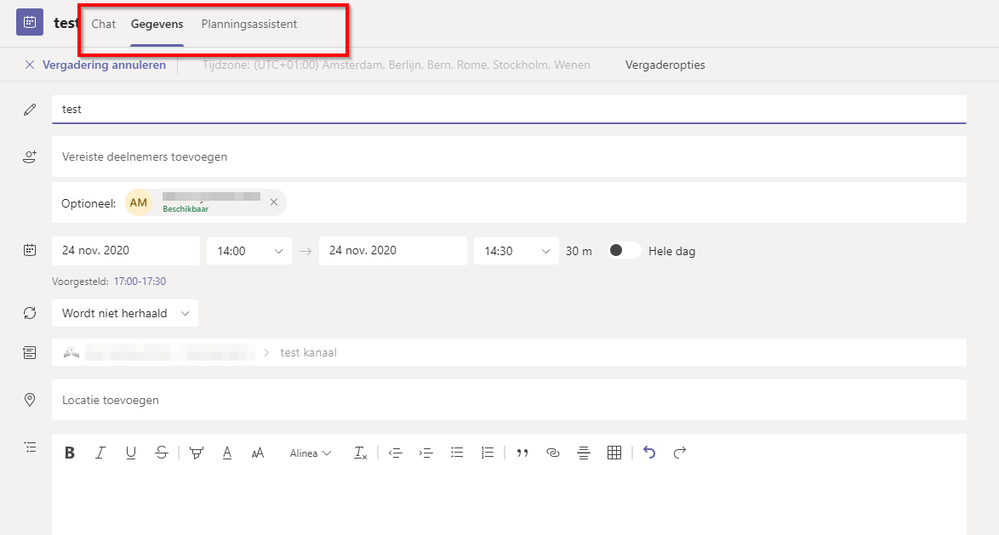Open the Gegevens tab

pyautogui.click(x=157, y=24)
